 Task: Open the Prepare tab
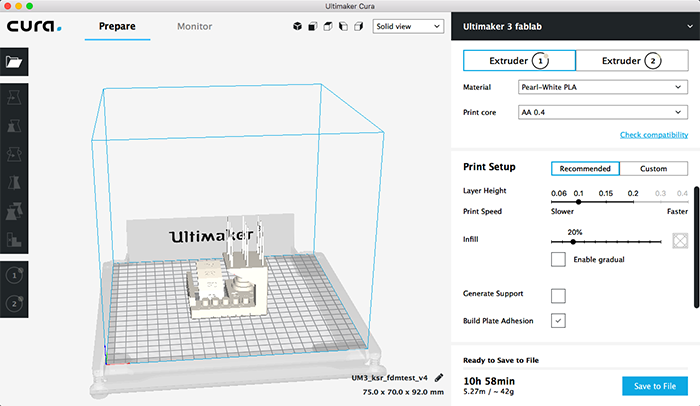tap(117, 26)
